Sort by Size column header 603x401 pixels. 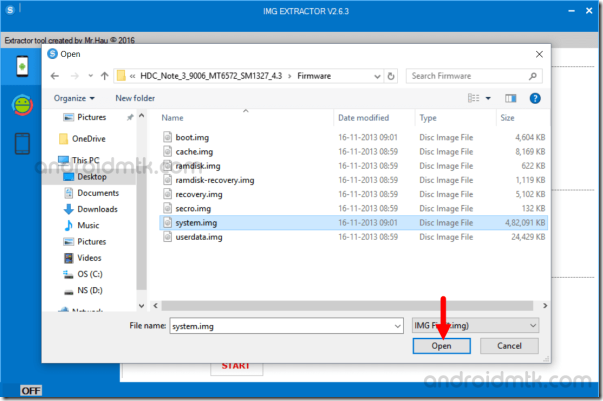[507, 118]
